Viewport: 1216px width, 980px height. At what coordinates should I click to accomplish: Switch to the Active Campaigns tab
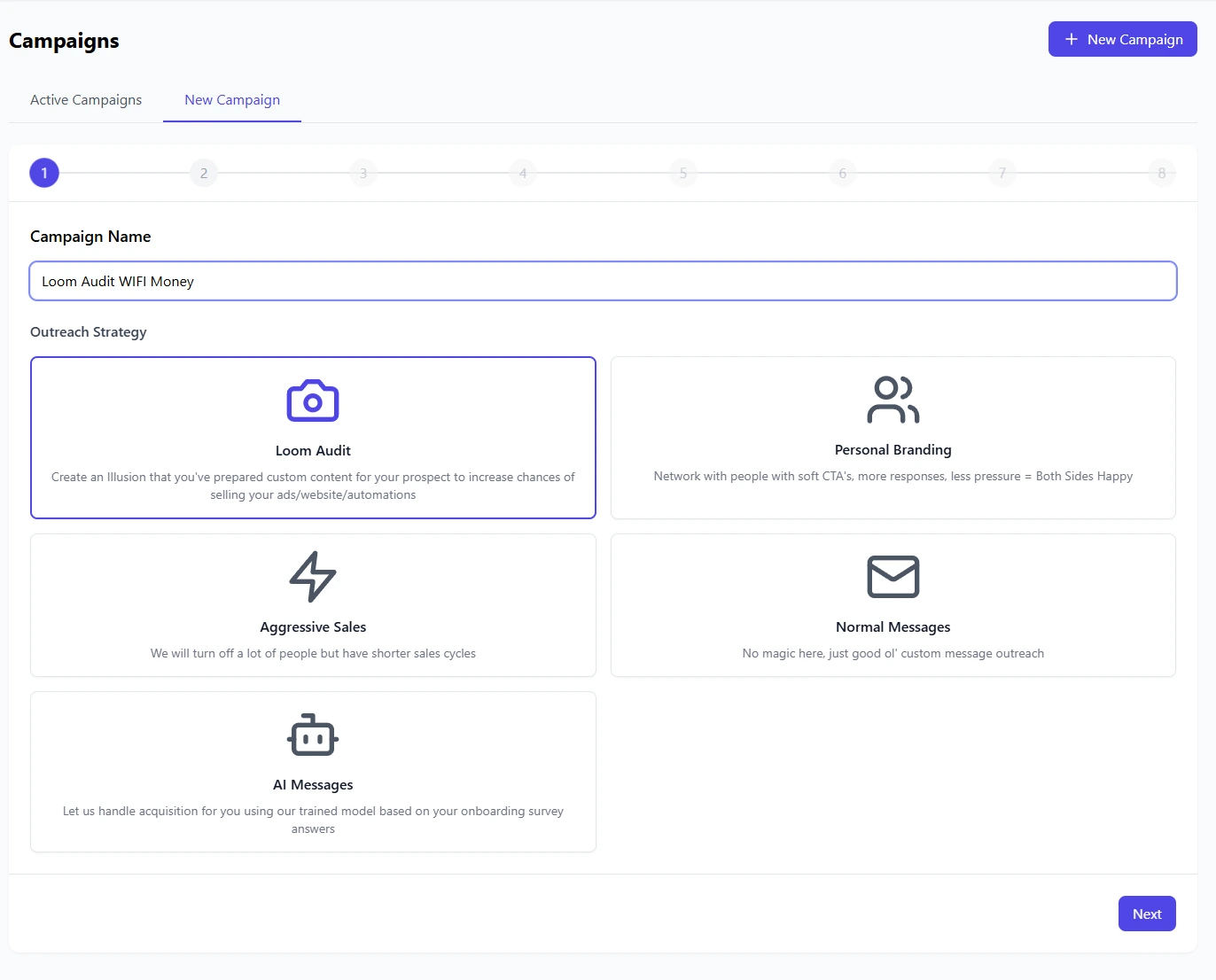point(86,100)
